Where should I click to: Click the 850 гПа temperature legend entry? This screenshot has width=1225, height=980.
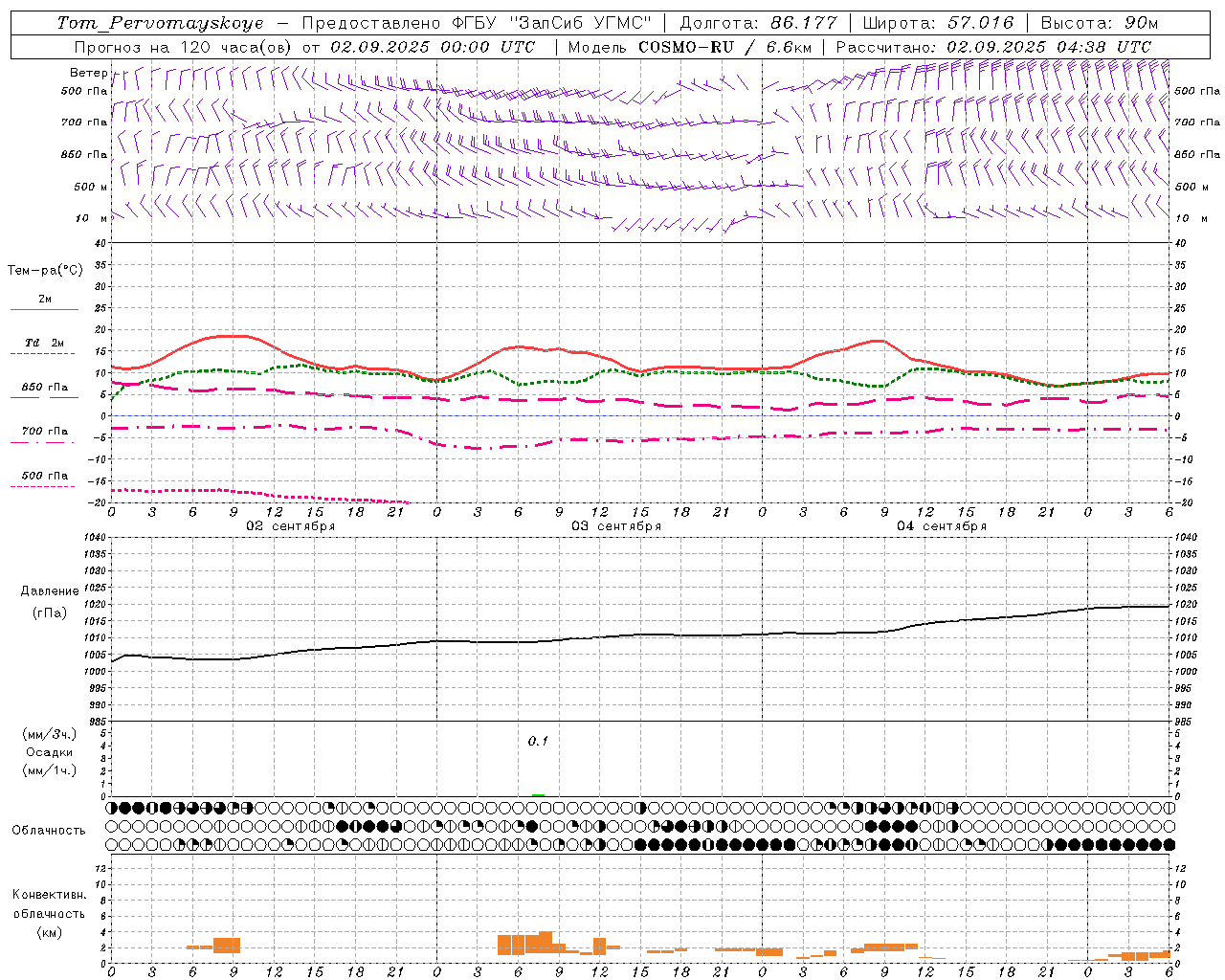[45, 388]
